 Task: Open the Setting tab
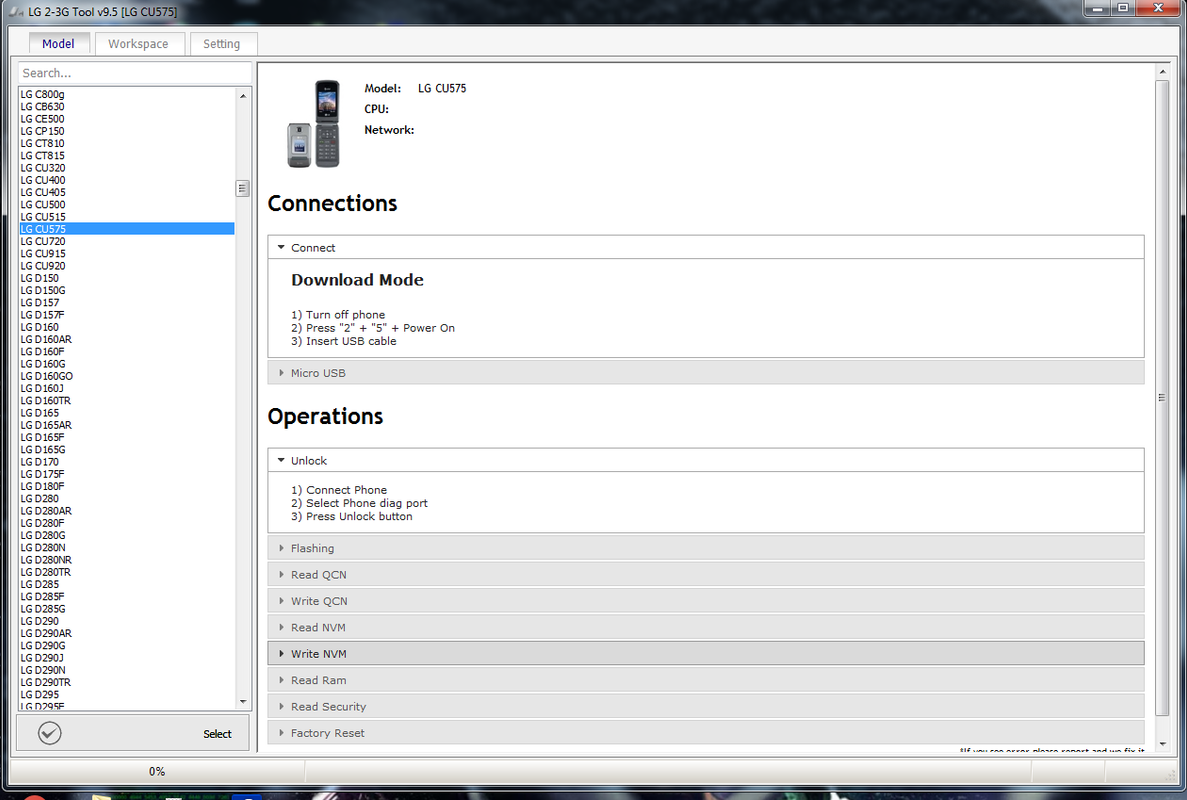222,44
